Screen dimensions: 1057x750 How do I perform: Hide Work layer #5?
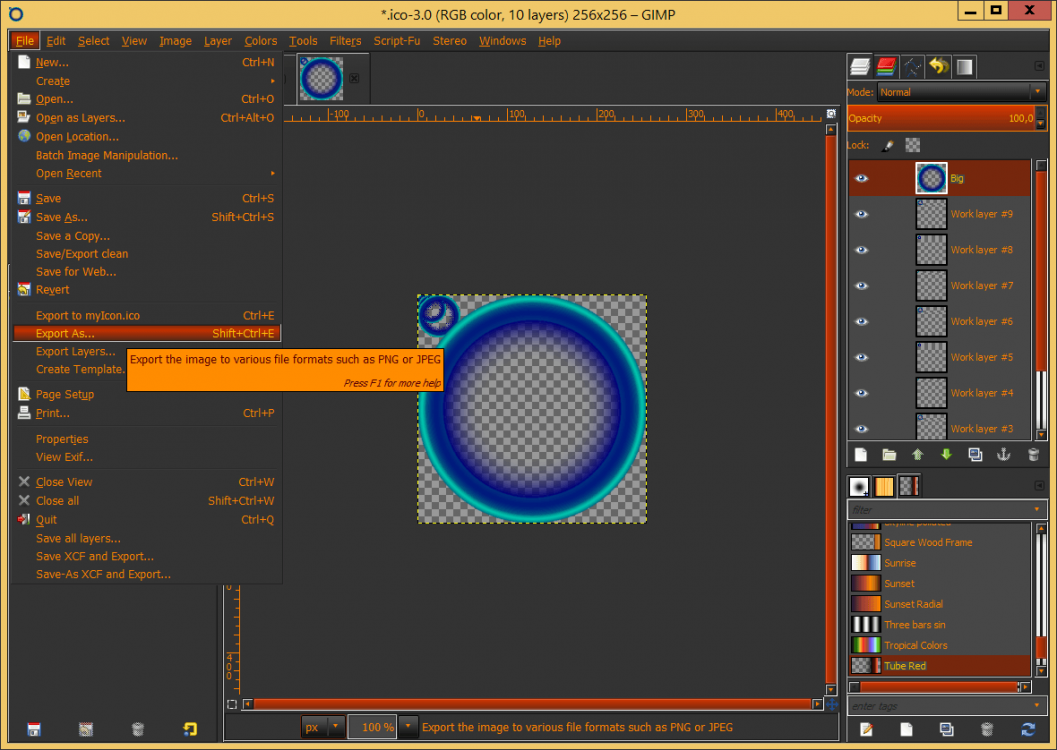[x=862, y=357]
